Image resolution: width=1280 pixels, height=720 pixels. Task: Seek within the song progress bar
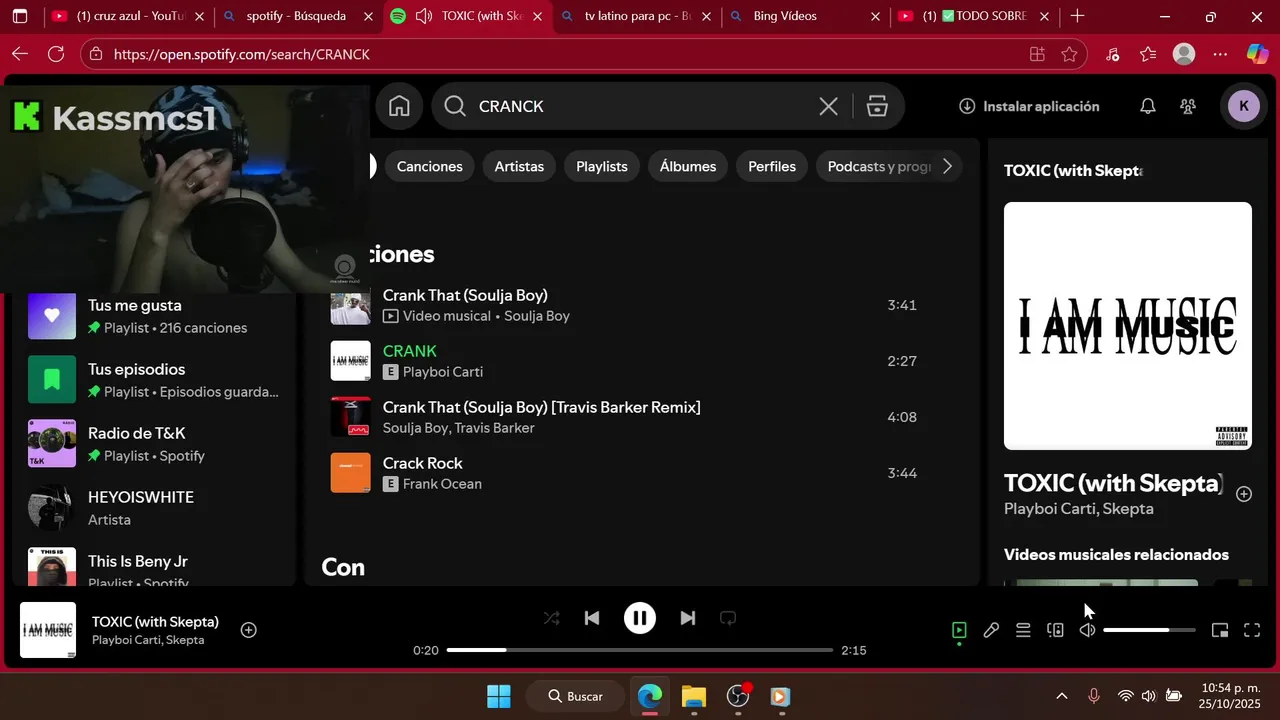tap(640, 650)
